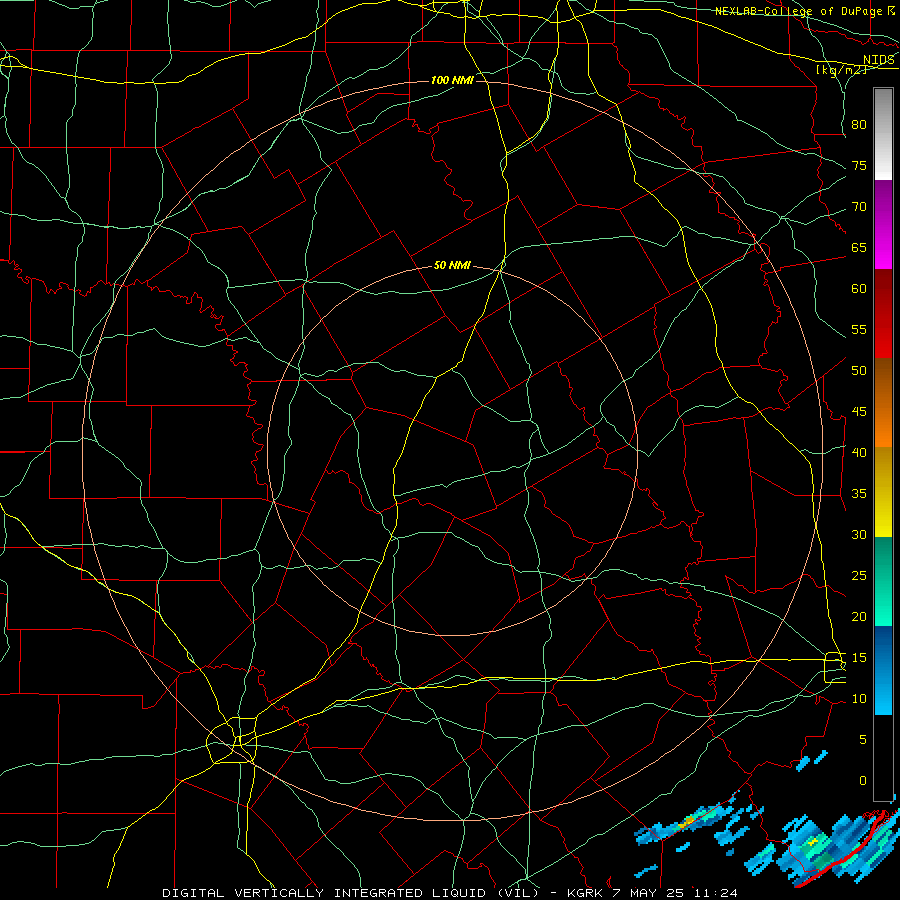This screenshot has height=900, width=900.
Task: Click the bottom VIL product caption
Action: 449,893
